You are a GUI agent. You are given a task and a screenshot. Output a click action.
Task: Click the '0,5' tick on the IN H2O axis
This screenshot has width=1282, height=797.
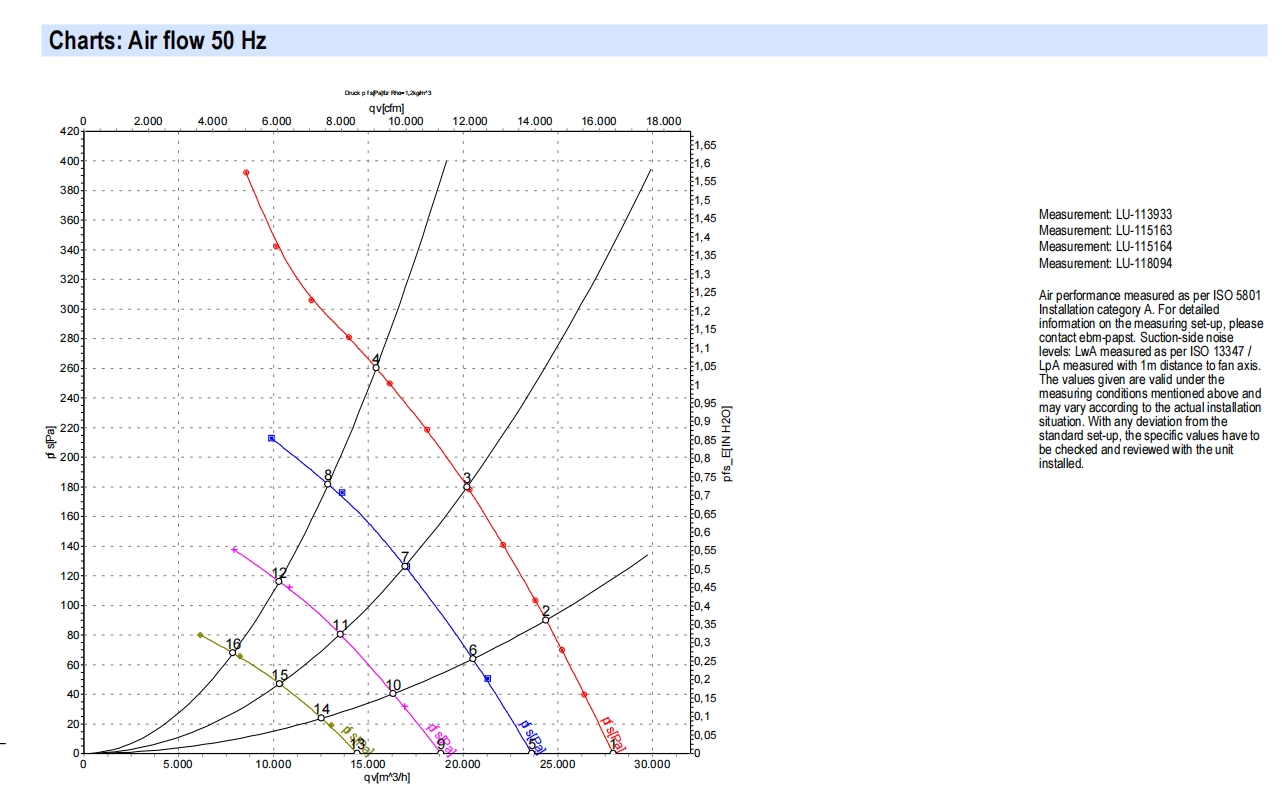click(701, 569)
